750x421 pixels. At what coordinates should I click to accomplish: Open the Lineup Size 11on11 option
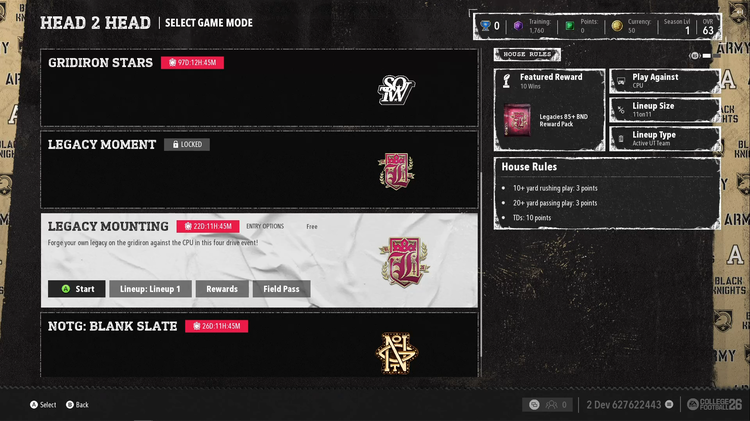point(665,110)
